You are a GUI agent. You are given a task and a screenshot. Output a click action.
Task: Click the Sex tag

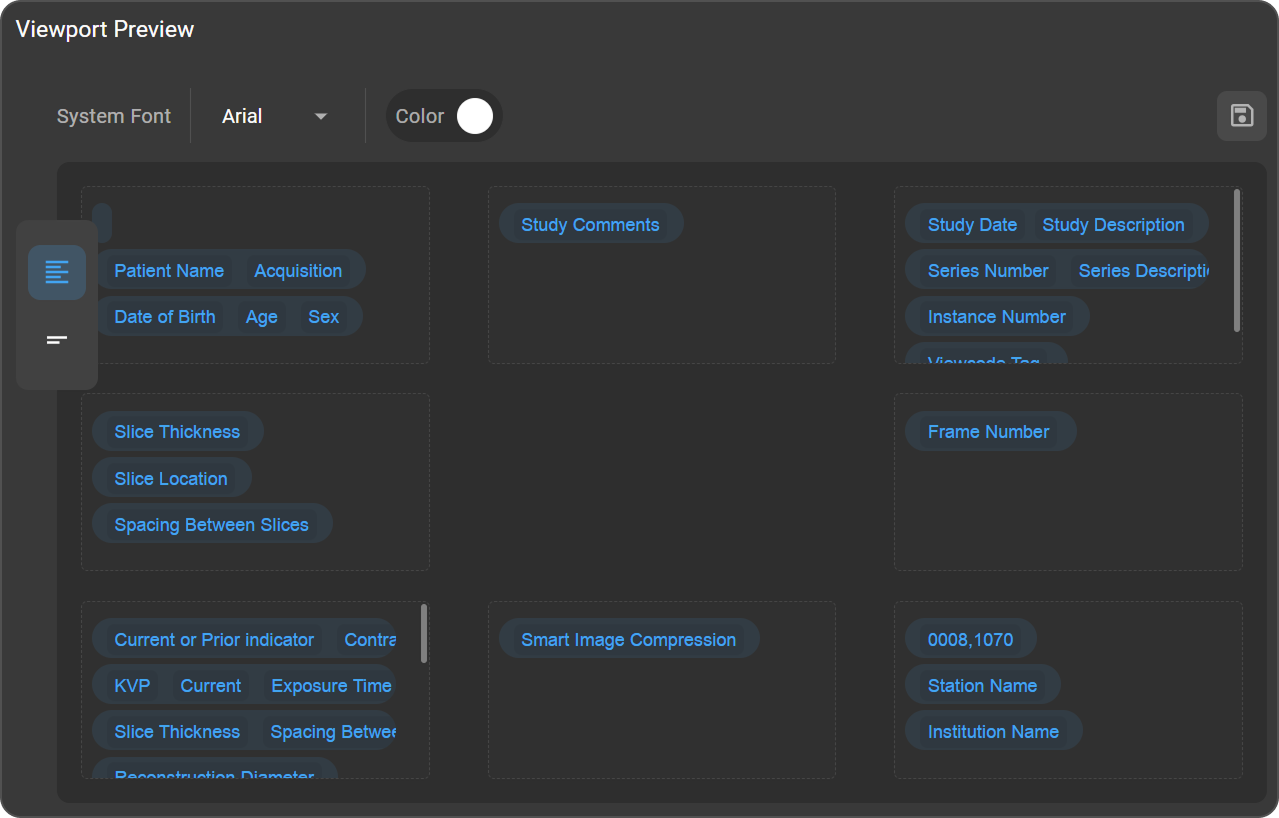(x=324, y=316)
